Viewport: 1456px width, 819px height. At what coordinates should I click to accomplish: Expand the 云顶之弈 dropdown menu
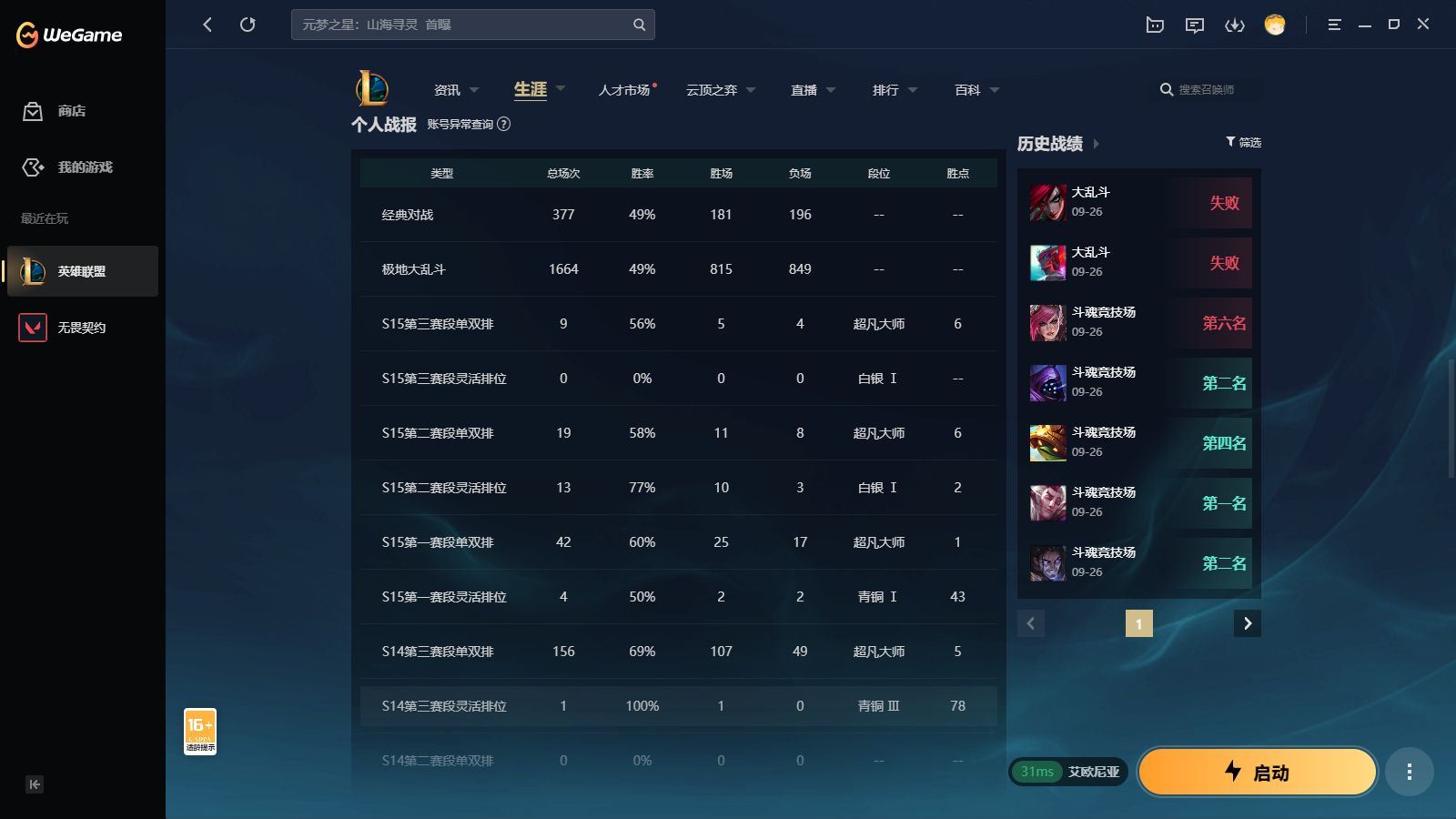point(721,90)
